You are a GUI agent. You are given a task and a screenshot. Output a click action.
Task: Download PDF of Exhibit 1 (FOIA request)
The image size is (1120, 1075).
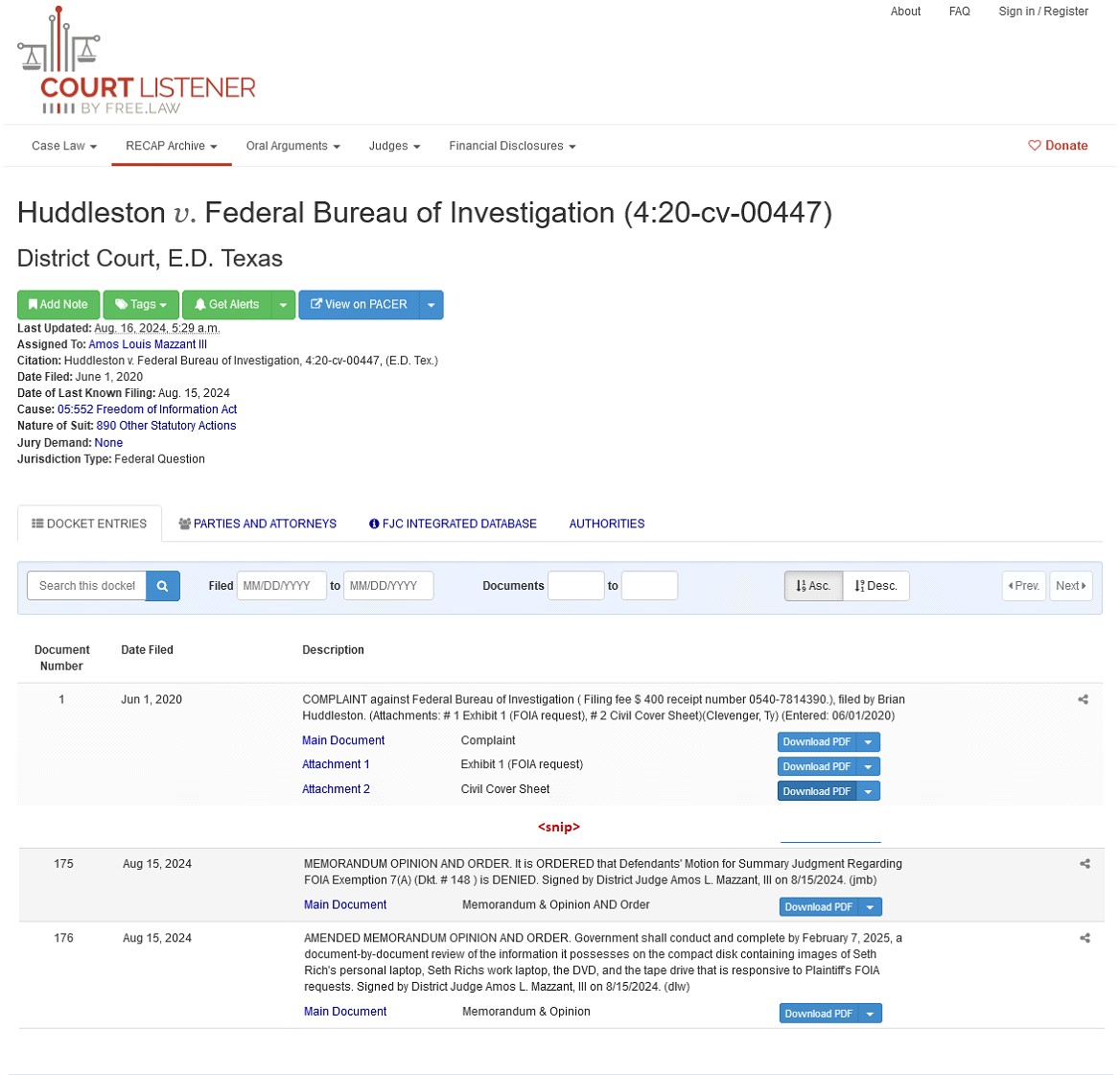pos(817,766)
